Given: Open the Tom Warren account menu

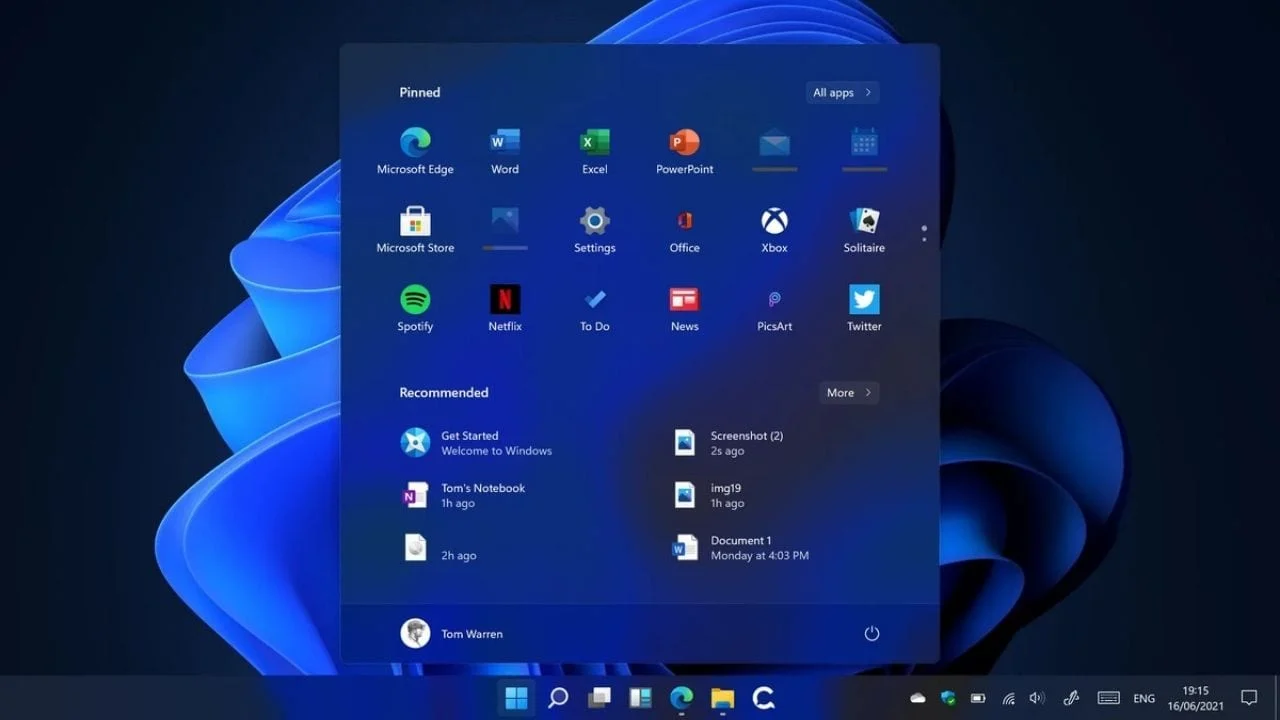Looking at the screenshot, I should pyautogui.click(x=452, y=633).
